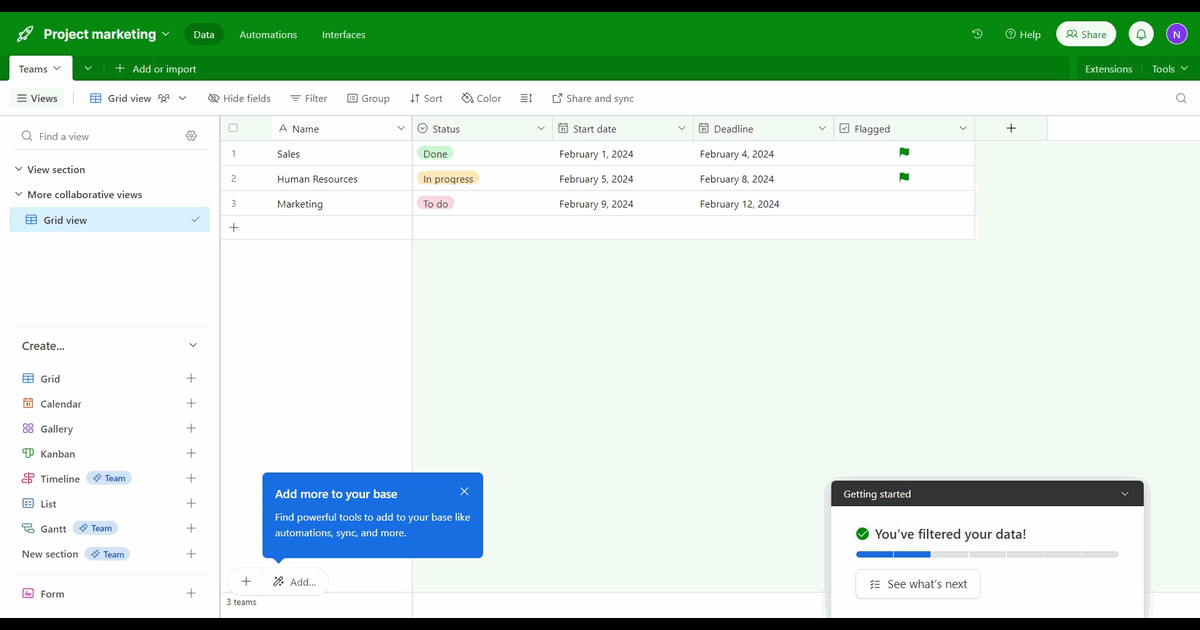Click the bottom bar add record plus

pos(246,581)
